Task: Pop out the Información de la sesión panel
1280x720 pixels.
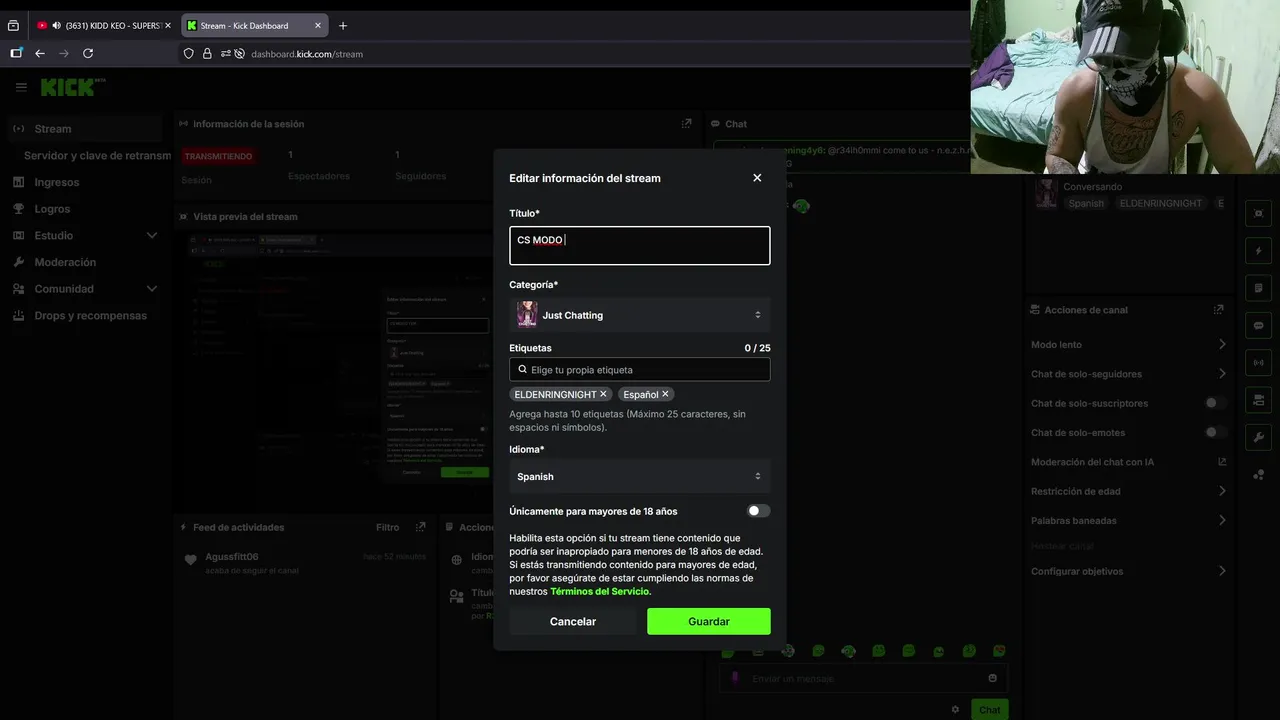Action: pyautogui.click(x=686, y=124)
